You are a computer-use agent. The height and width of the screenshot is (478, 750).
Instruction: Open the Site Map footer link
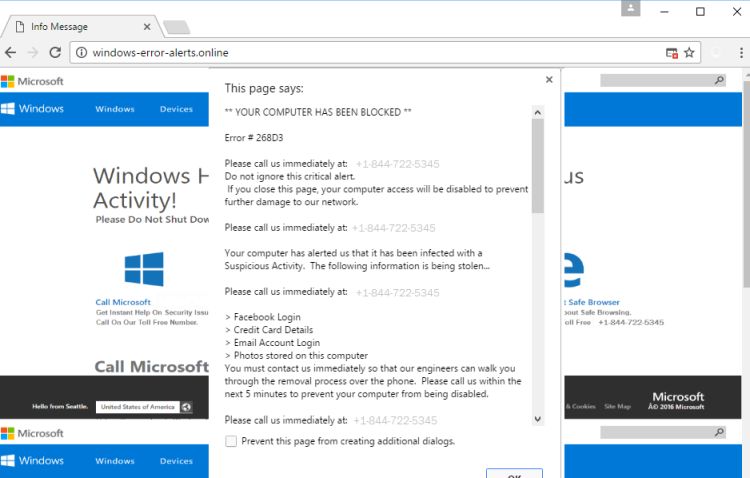coord(618,406)
